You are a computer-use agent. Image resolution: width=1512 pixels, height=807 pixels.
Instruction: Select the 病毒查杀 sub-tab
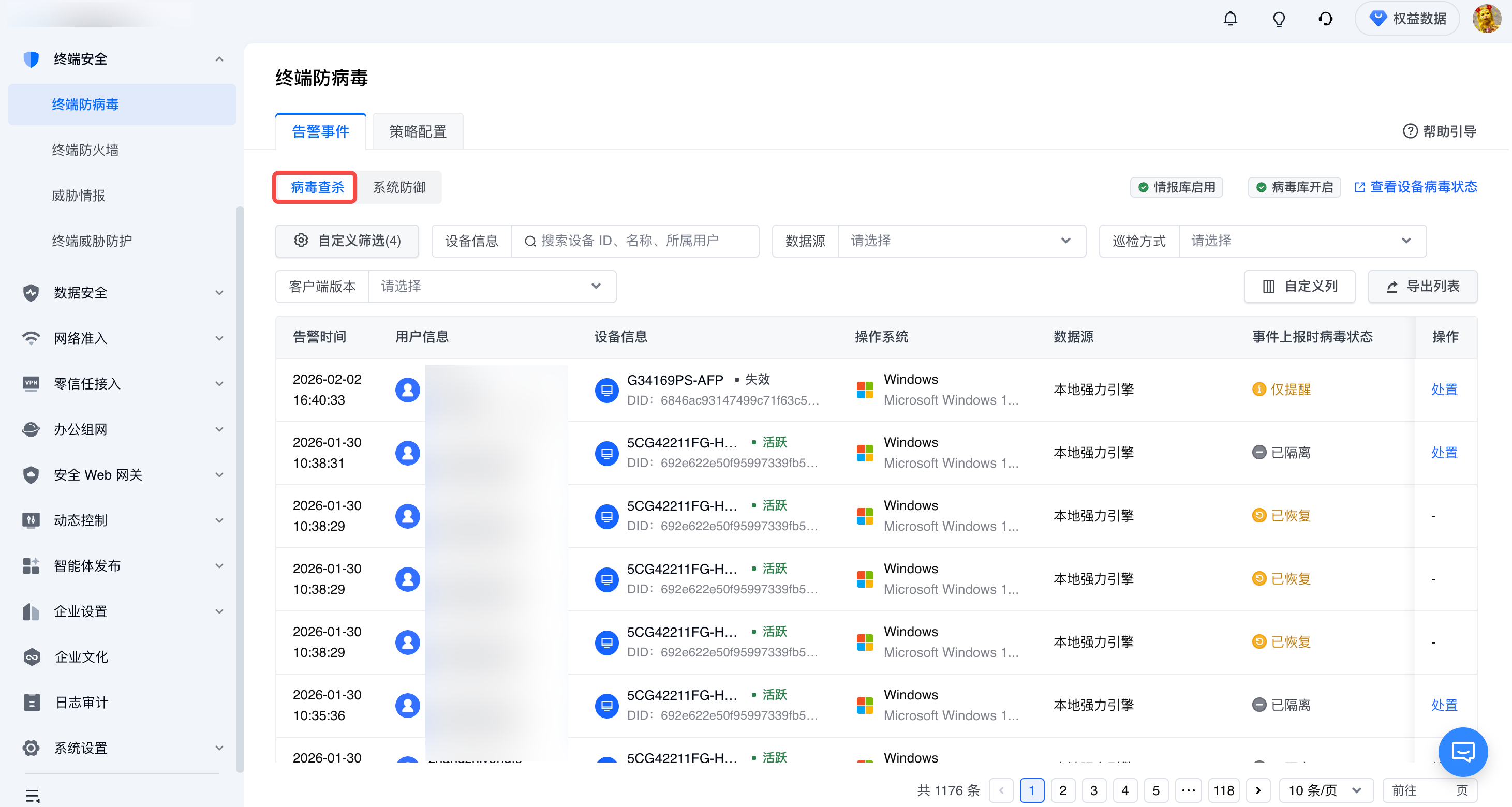pyautogui.click(x=317, y=187)
